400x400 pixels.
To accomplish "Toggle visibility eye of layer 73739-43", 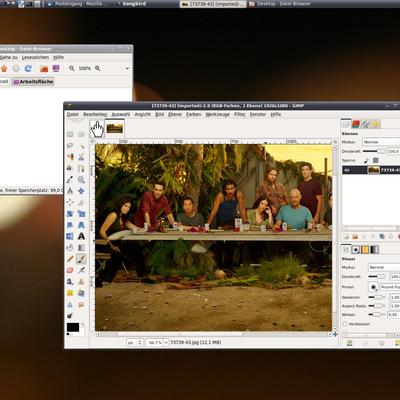I will (x=347, y=170).
